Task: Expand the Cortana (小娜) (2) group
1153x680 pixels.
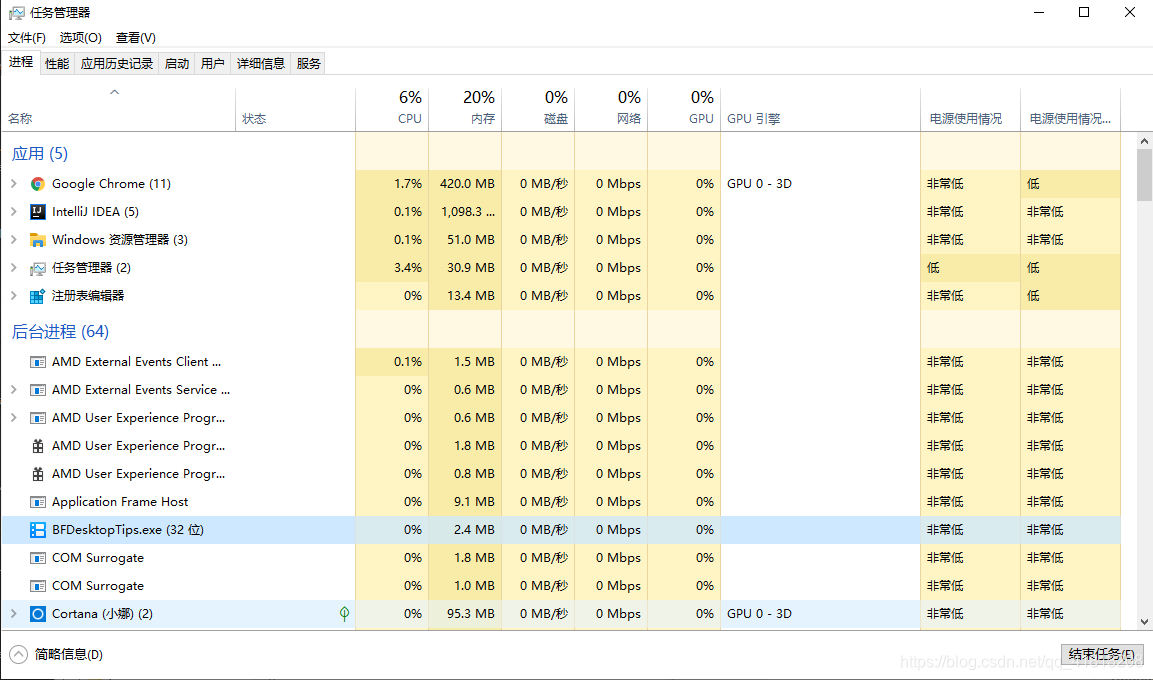Action: (13, 614)
